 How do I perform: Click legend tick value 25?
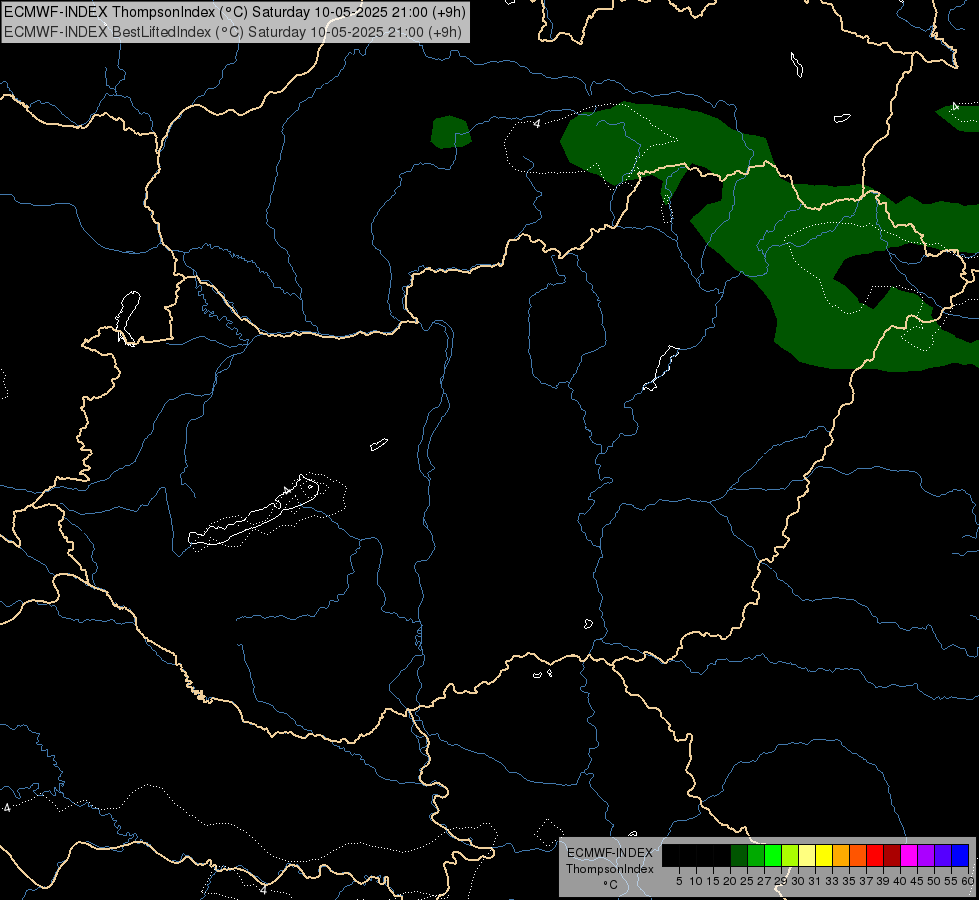[747, 881]
